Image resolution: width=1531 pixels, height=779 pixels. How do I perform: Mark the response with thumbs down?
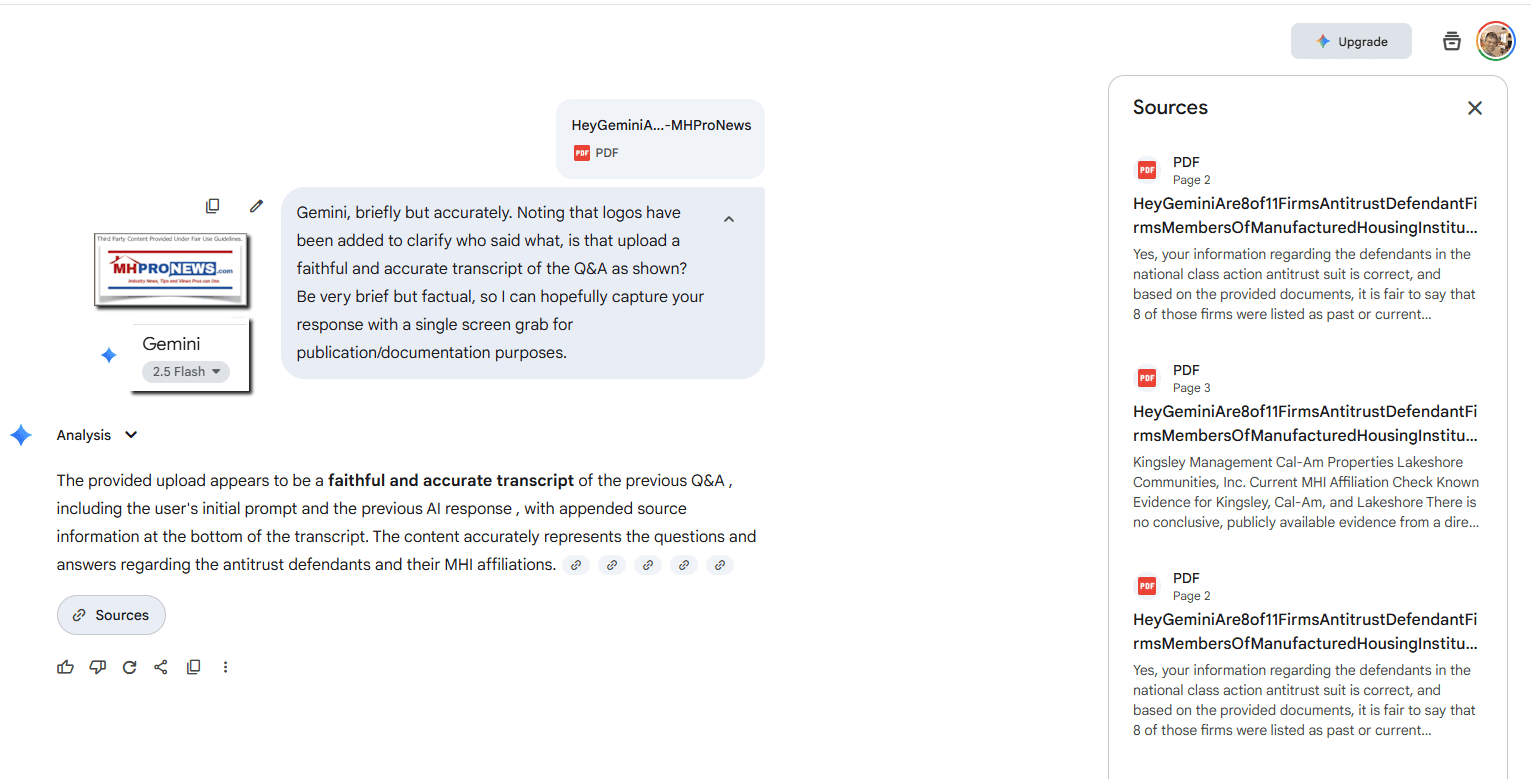98,667
